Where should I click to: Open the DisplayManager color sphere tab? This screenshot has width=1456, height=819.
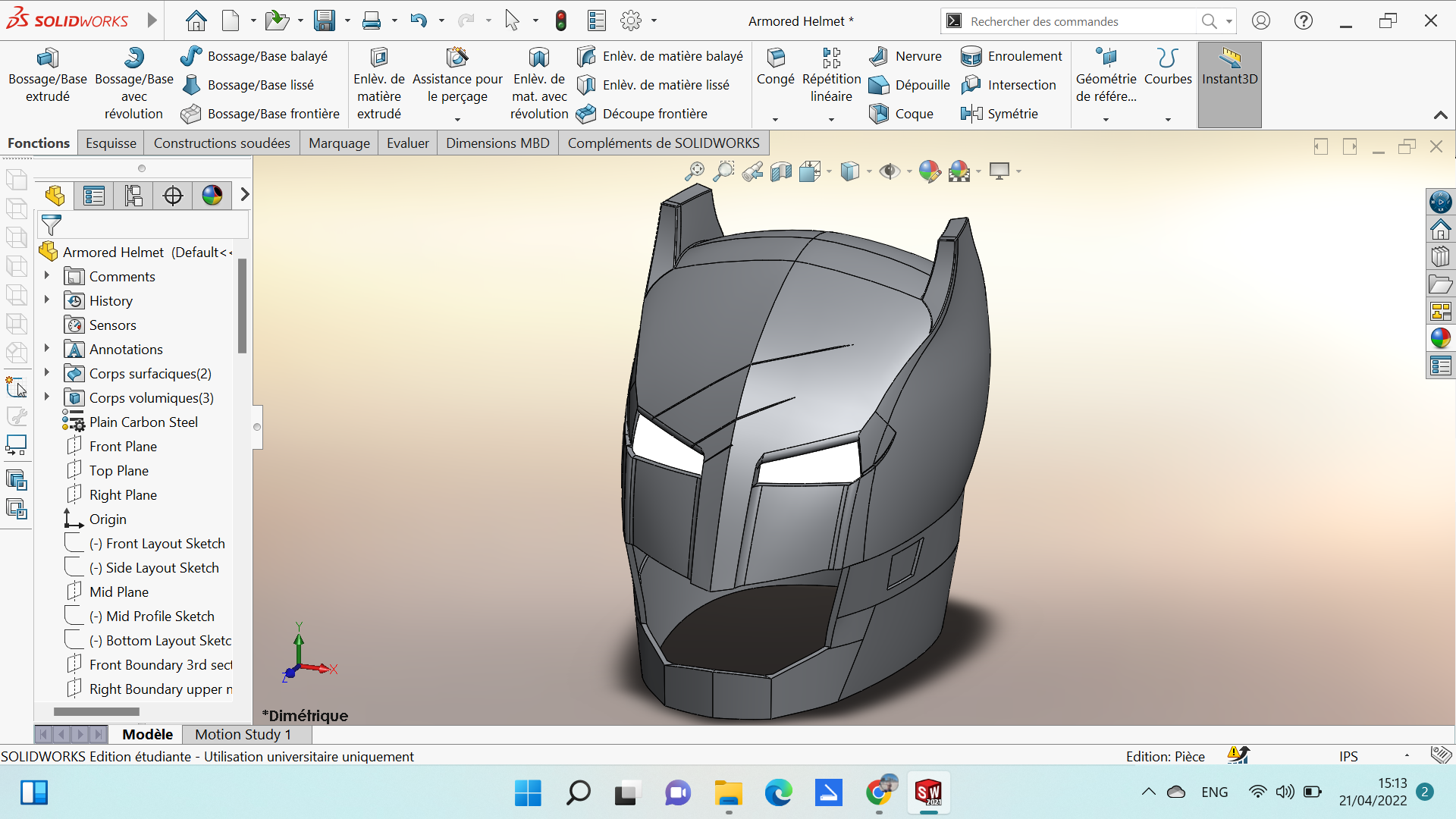(212, 196)
